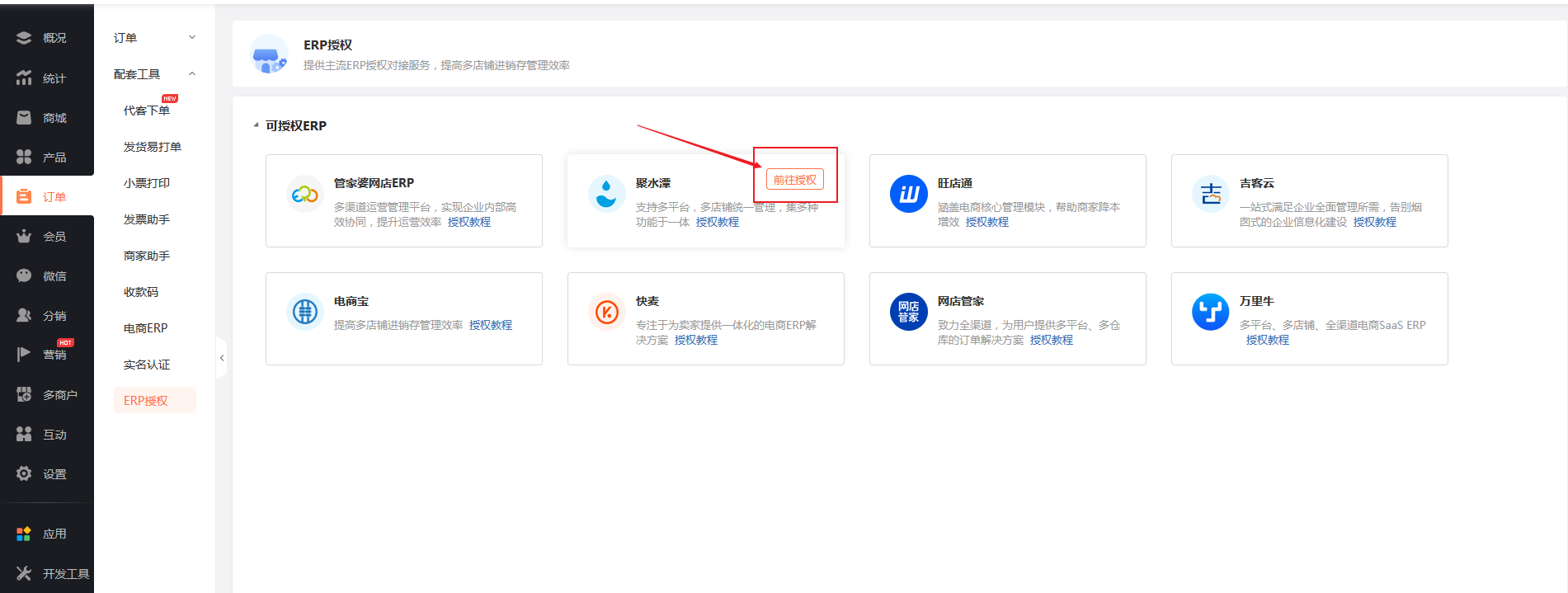1568x593 pixels.
Task: Click the 万里牛 logo icon
Action: tap(1211, 313)
